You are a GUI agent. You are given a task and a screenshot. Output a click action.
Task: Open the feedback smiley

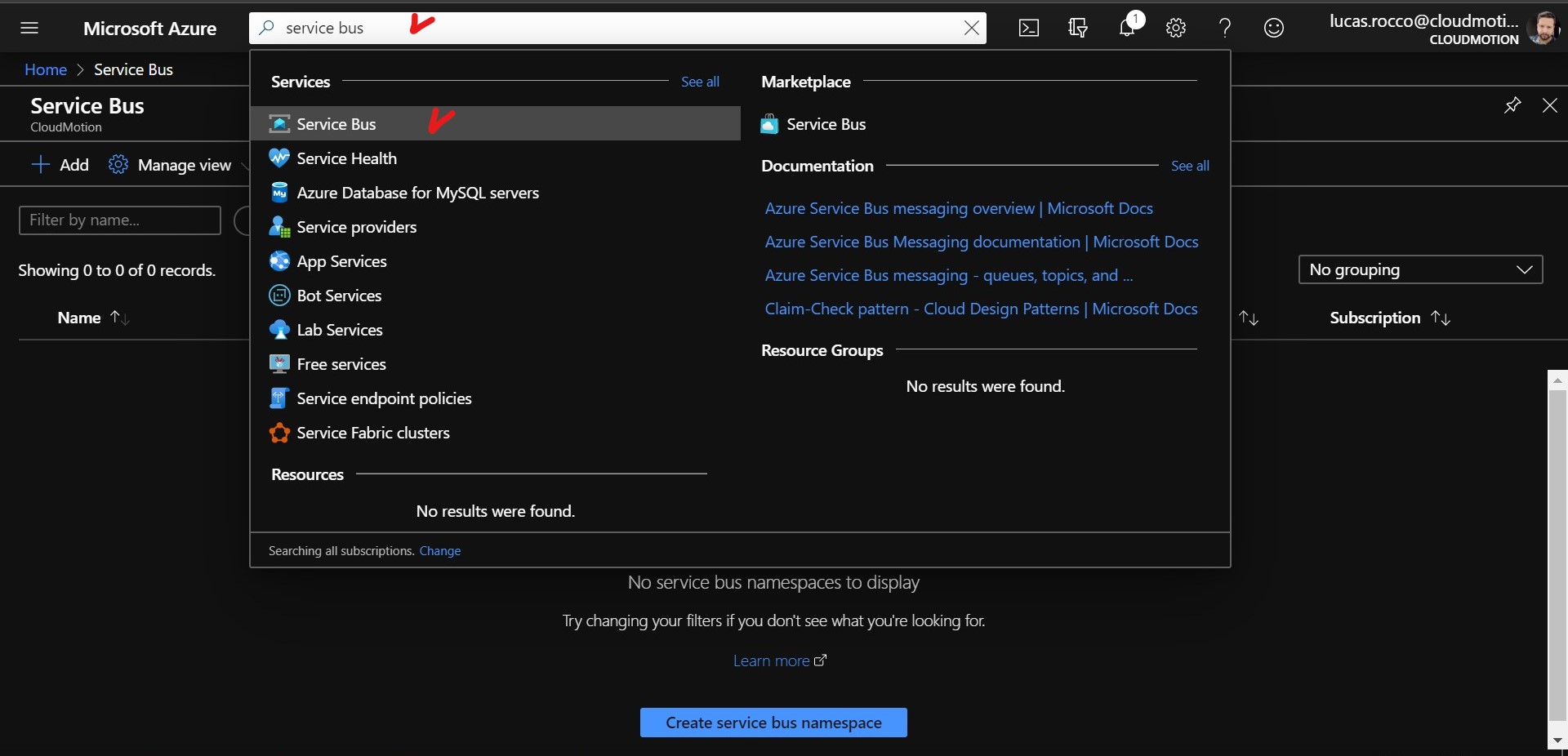1274,28
